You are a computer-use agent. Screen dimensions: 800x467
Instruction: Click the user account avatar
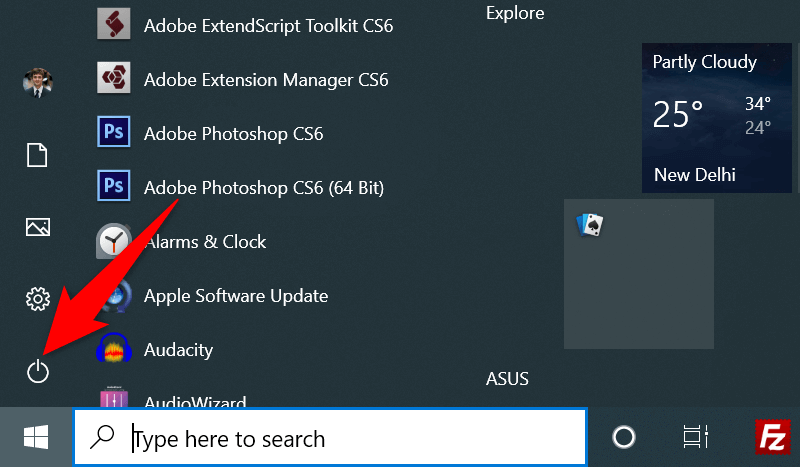coord(38,83)
